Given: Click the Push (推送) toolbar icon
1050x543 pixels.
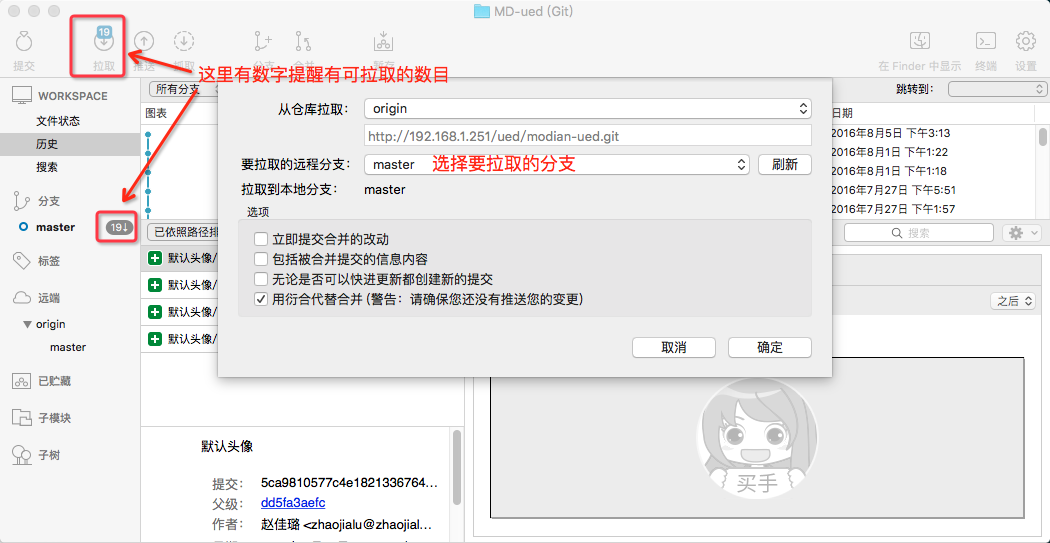Looking at the screenshot, I should pyautogui.click(x=144, y=42).
